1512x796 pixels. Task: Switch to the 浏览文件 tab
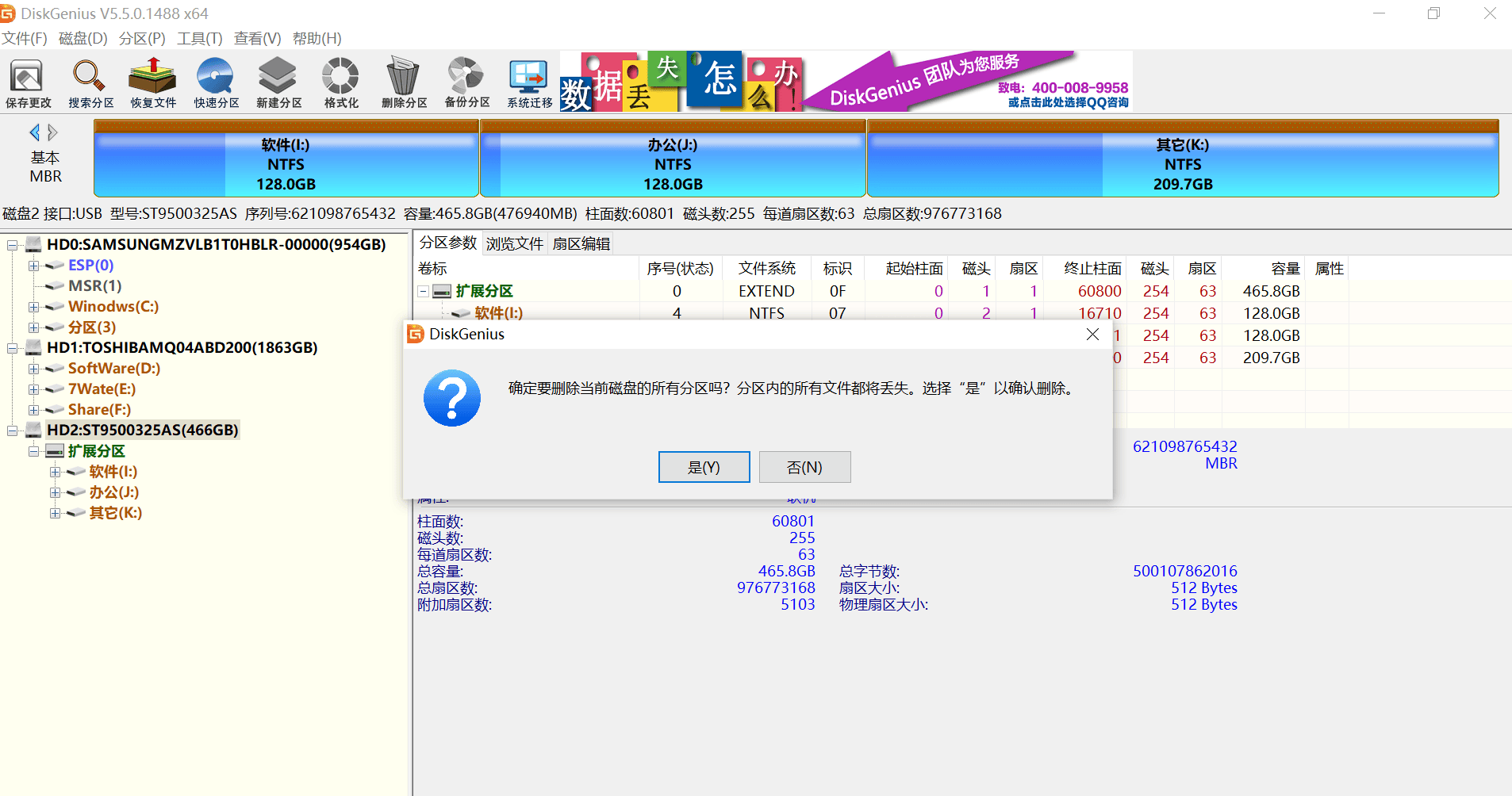pyautogui.click(x=514, y=243)
